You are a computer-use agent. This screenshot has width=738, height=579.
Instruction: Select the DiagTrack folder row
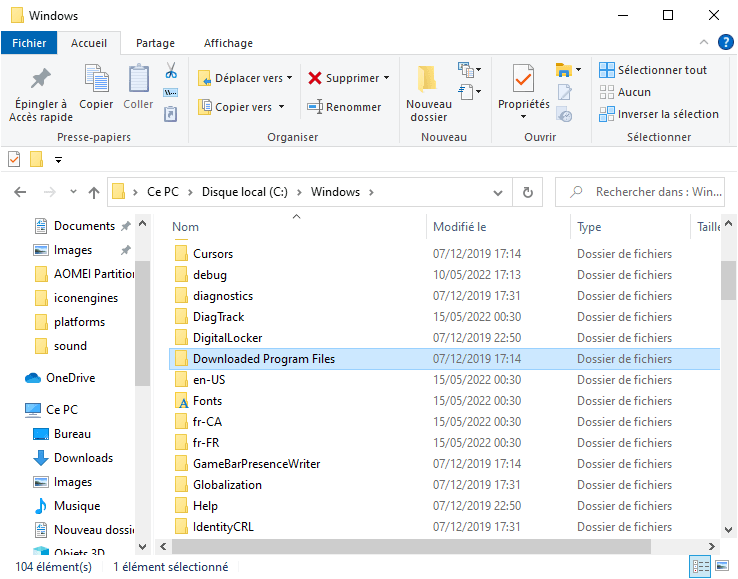tap(444, 317)
